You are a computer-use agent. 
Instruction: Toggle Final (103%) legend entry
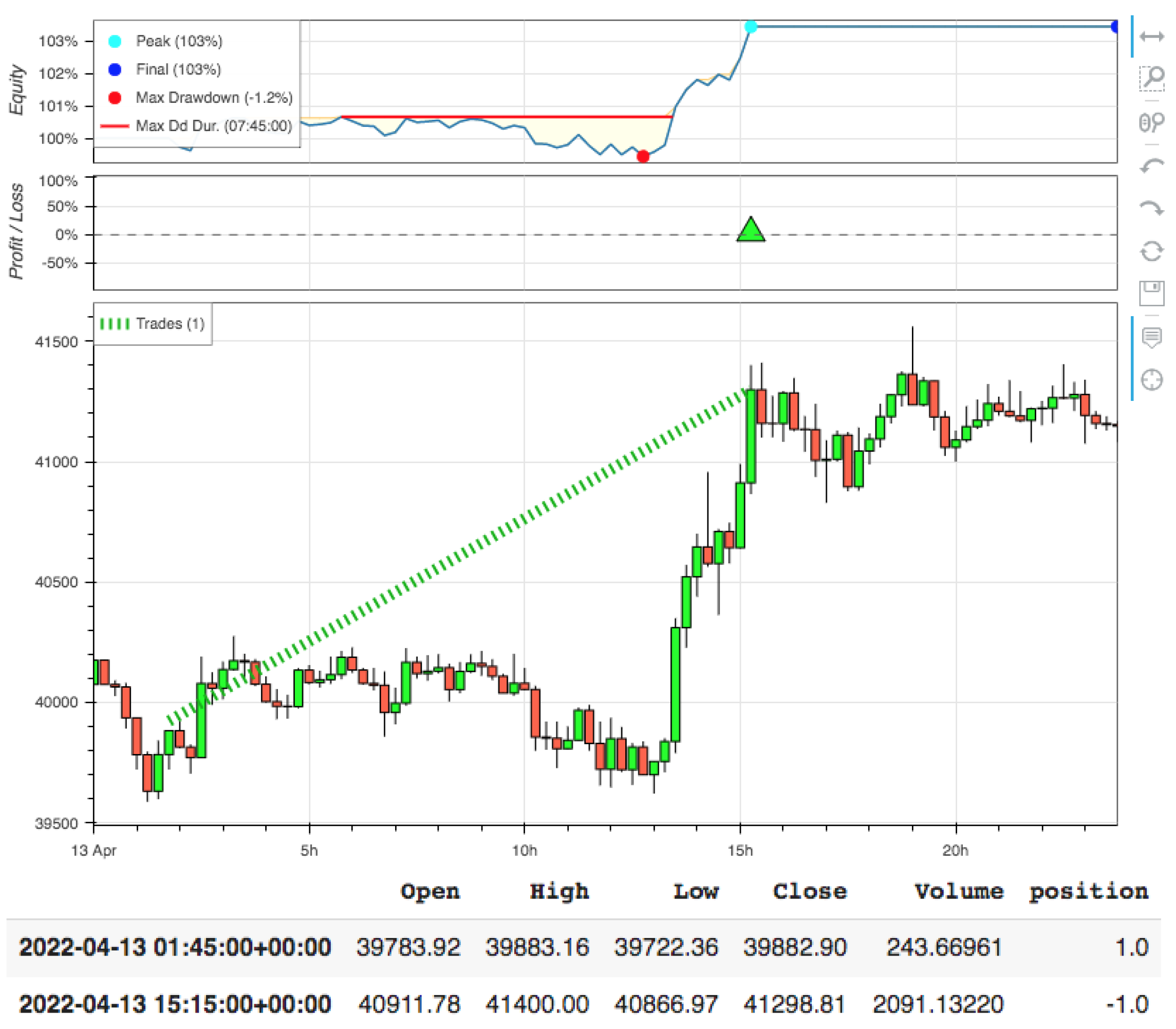click(x=178, y=69)
